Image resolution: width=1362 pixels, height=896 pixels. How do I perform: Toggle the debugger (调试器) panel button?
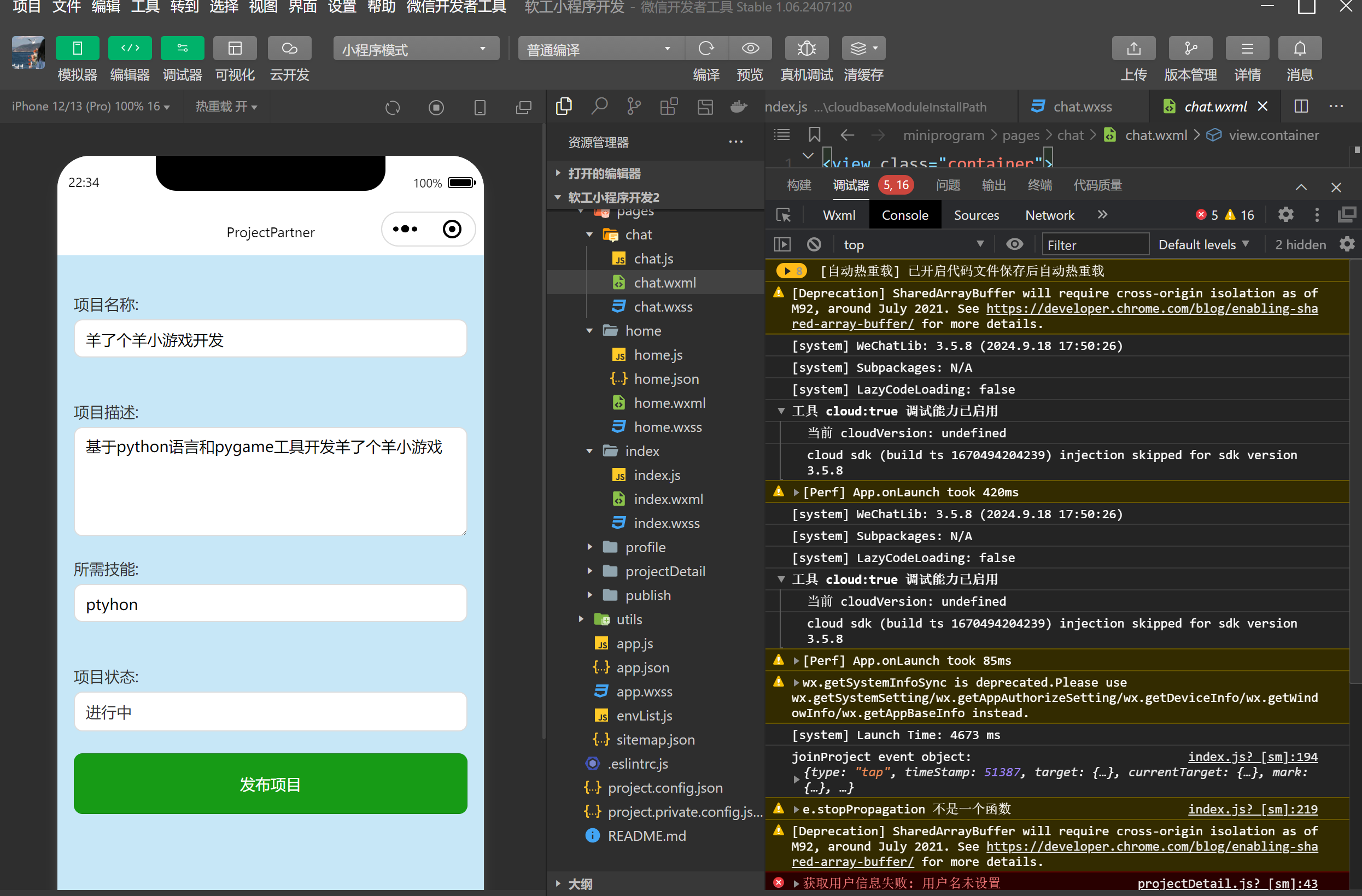(182, 49)
